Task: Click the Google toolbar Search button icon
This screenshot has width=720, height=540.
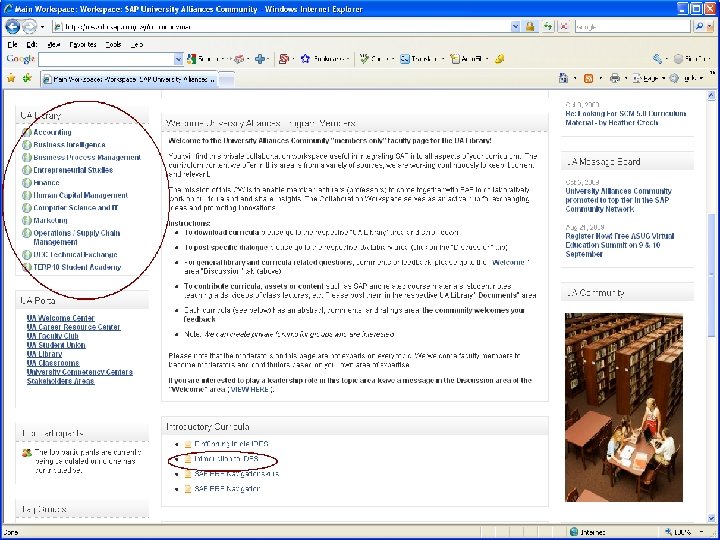Action: [x=191, y=59]
